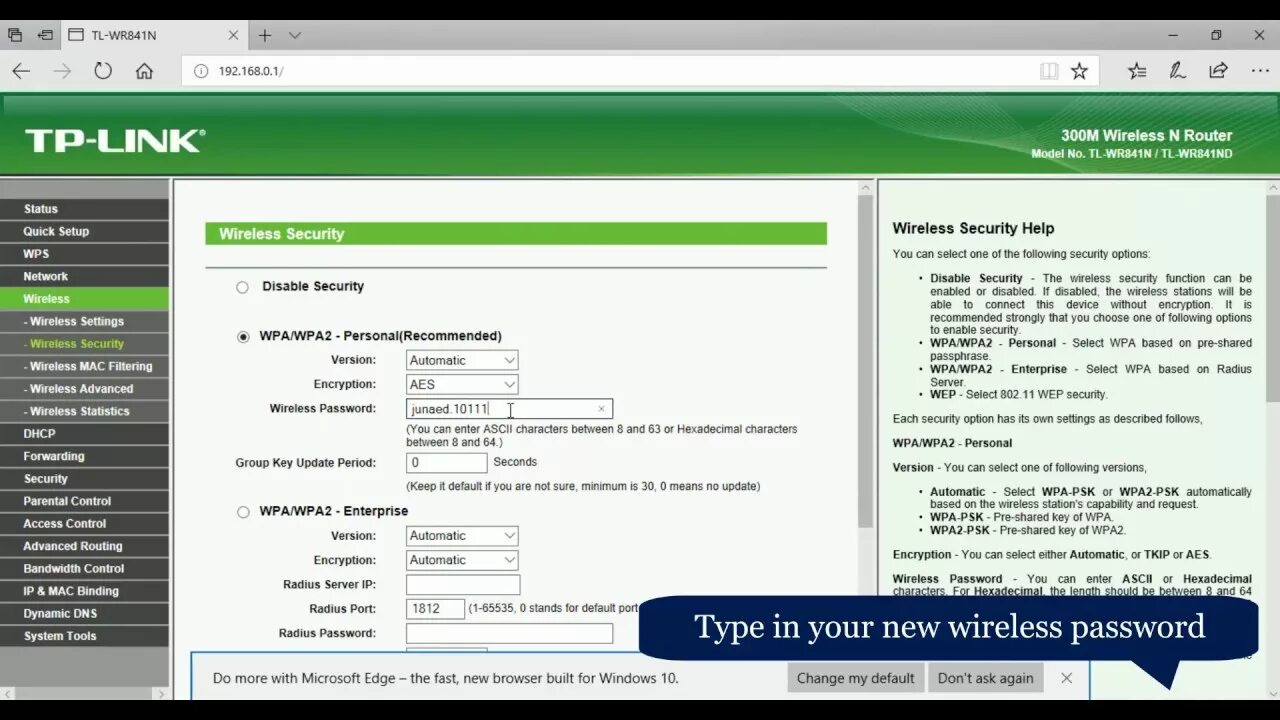
Task: Open Parental Control menu item
Action: [x=84, y=501]
